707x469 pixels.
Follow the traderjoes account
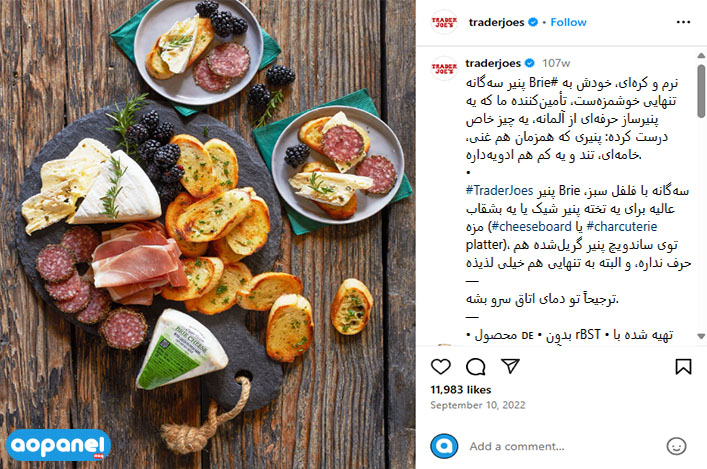tap(568, 22)
